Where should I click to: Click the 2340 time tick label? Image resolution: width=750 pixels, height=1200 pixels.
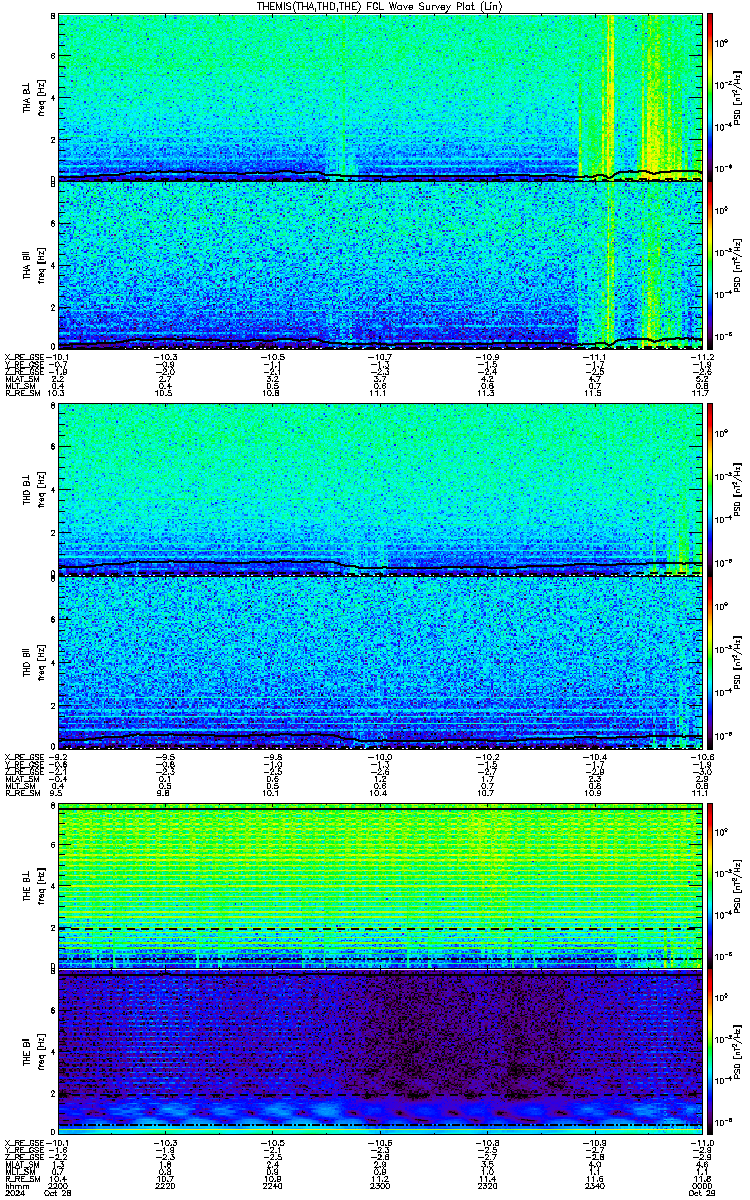click(594, 1187)
